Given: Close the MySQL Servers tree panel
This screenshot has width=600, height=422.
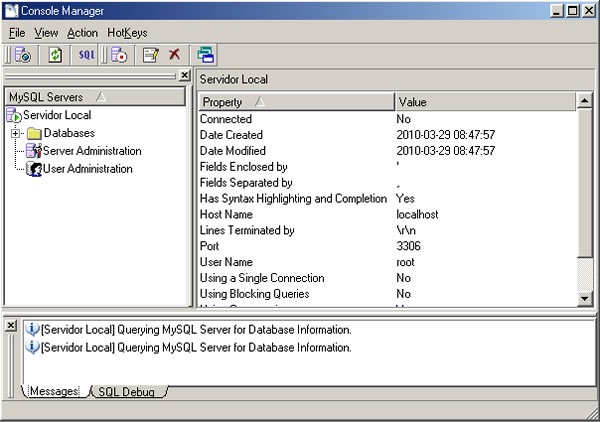Looking at the screenshot, I should 184,75.
